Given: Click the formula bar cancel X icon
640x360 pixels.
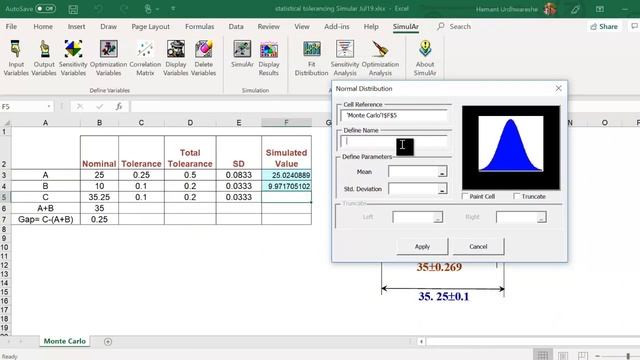Looking at the screenshot, I should (80, 107).
